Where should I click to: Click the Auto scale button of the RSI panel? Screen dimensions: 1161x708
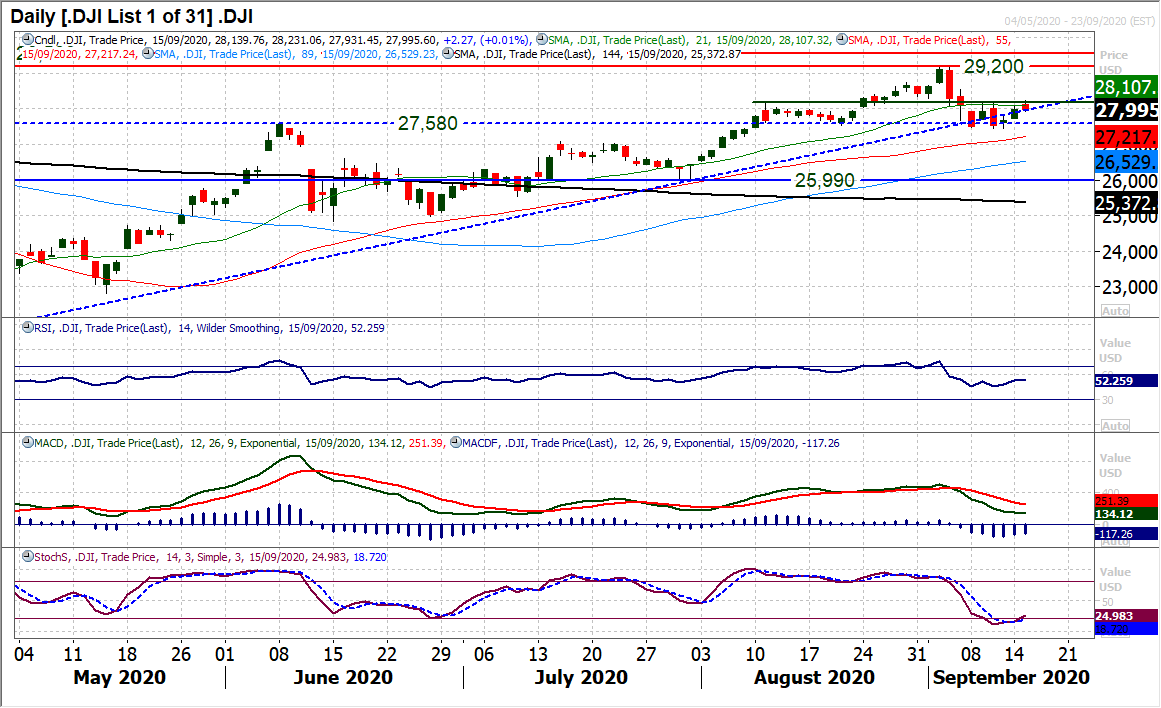[1115, 426]
